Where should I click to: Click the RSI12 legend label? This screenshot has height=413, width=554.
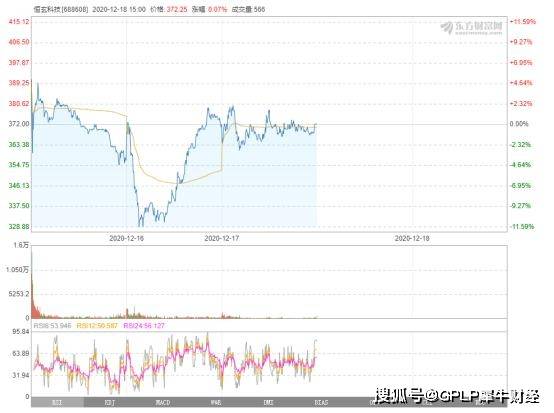pyautogui.click(x=97, y=326)
